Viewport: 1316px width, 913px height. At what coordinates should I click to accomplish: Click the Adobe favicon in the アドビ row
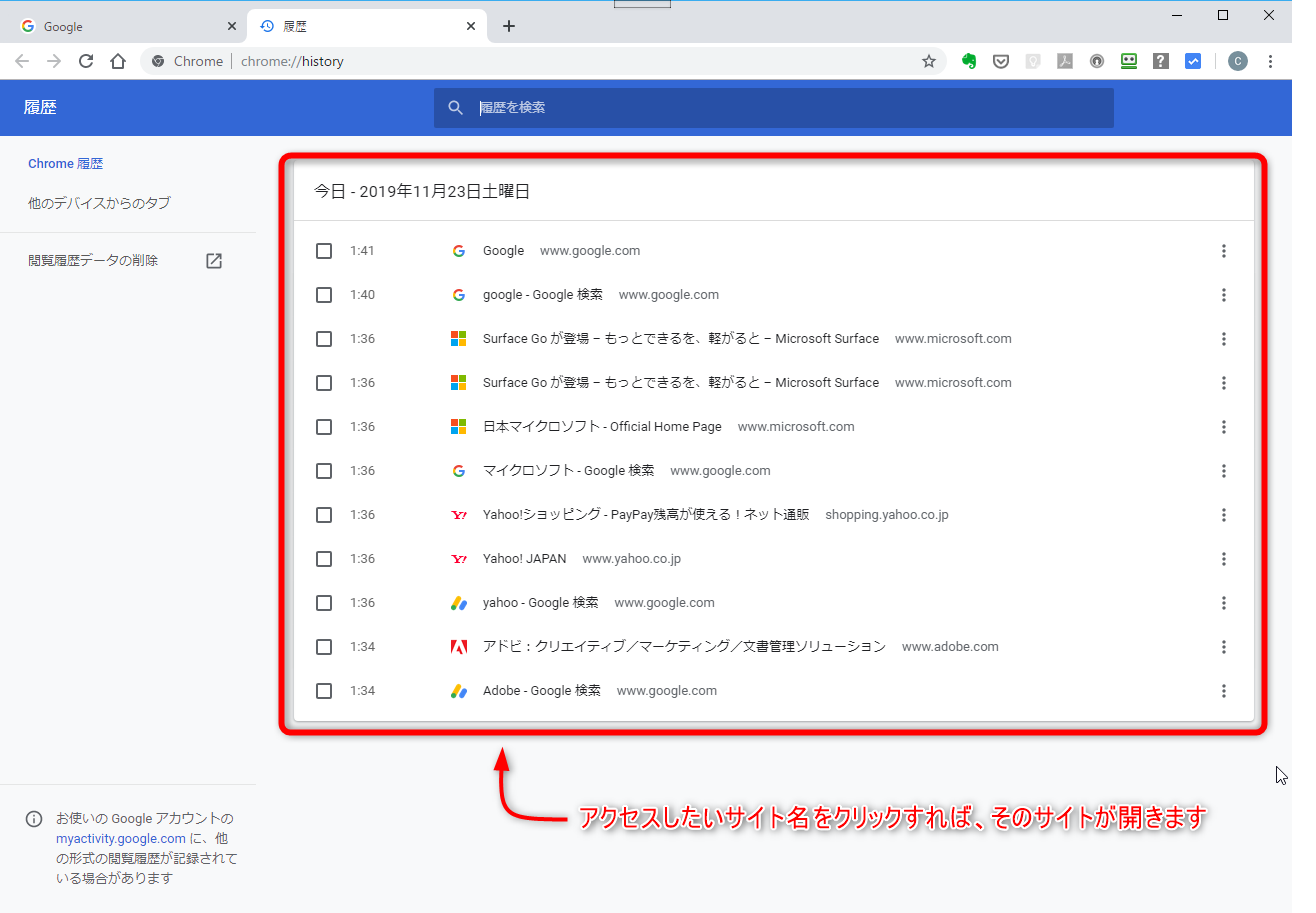[x=459, y=647]
